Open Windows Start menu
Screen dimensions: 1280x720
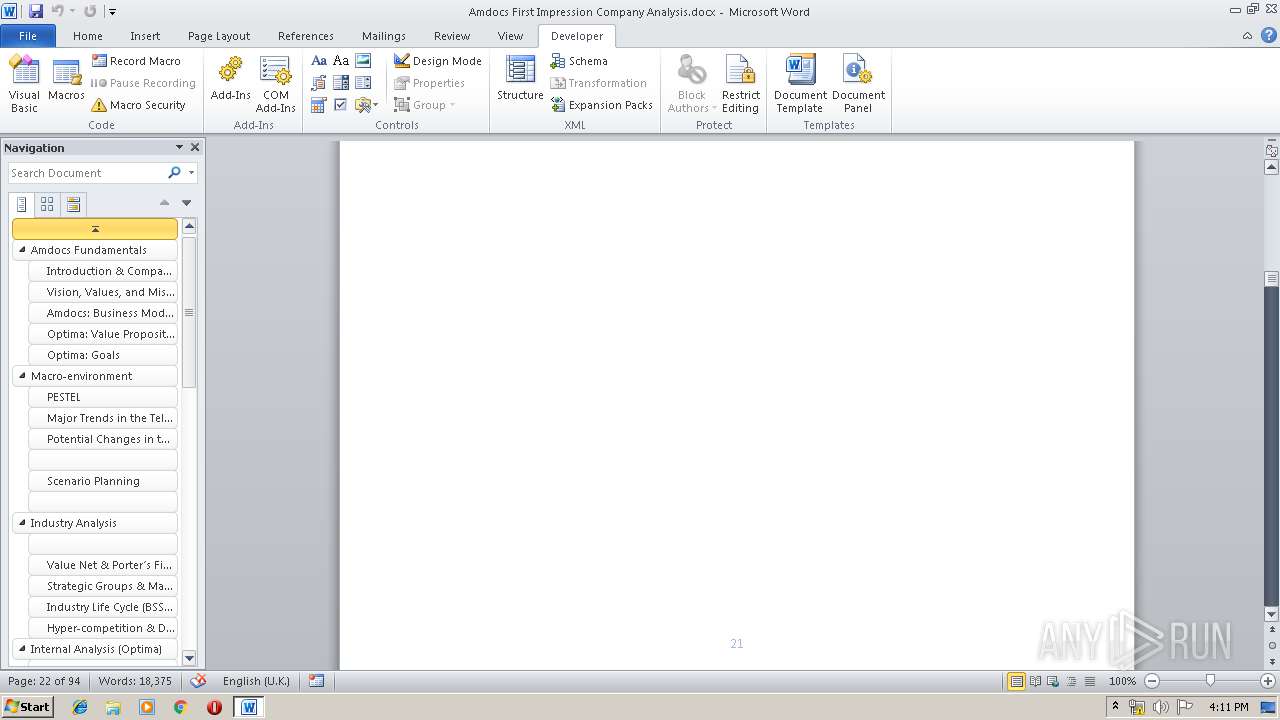[x=28, y=706]
